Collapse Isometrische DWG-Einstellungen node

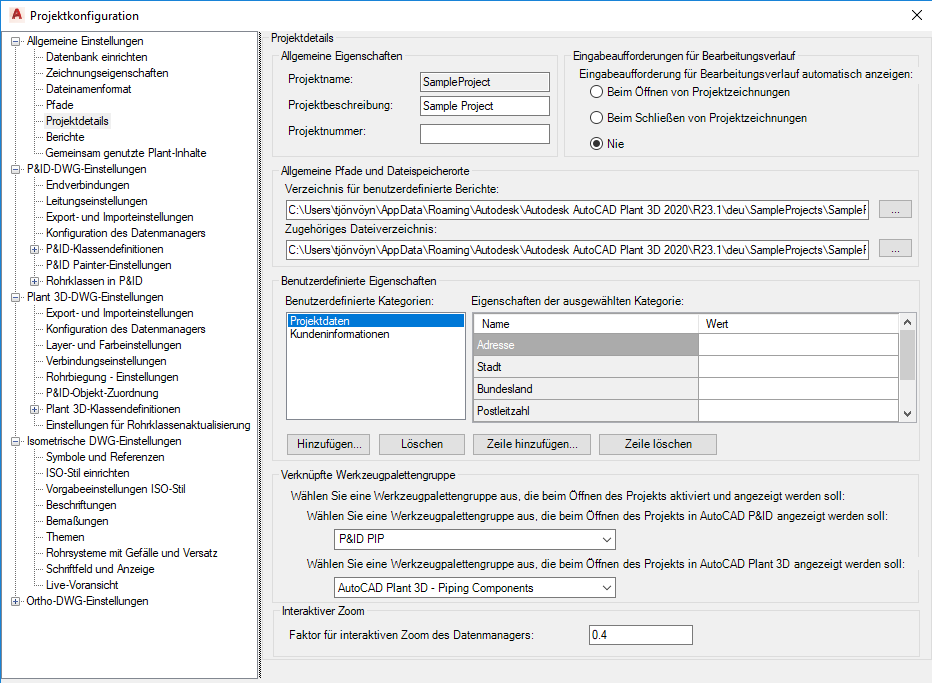(x=15, y=441)
